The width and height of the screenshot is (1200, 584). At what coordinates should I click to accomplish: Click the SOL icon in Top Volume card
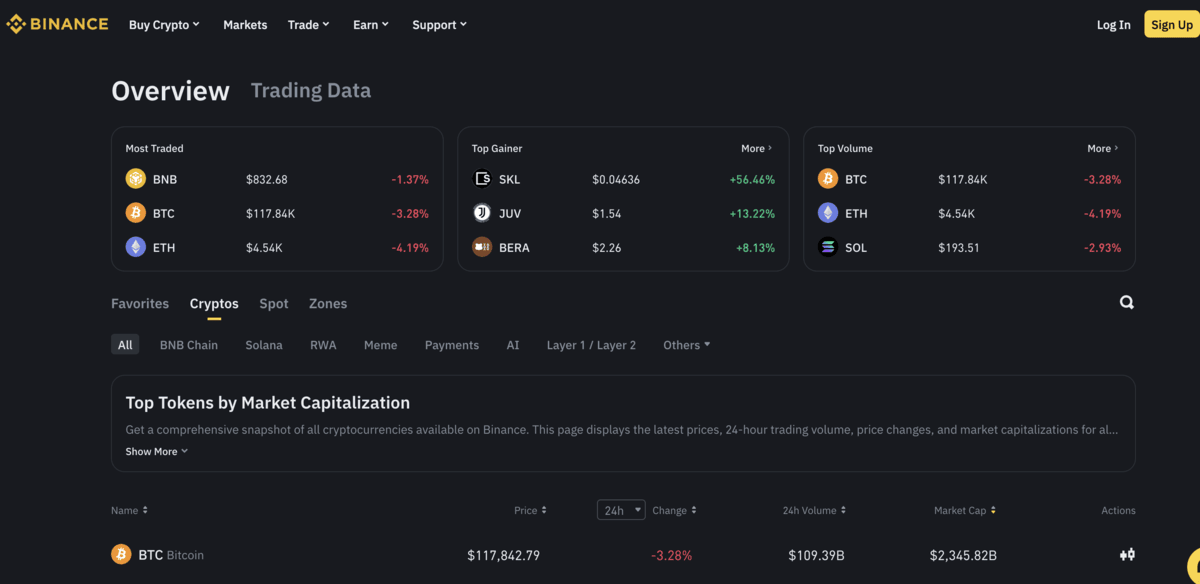click(828, 247)
